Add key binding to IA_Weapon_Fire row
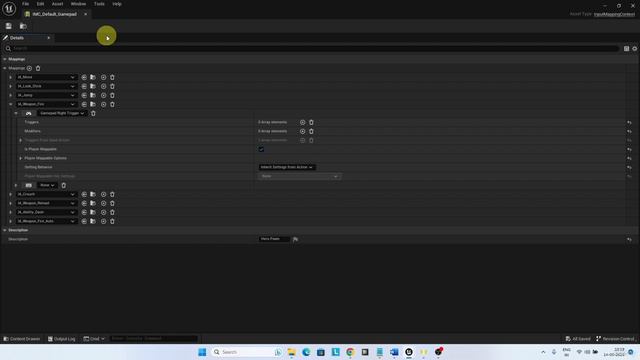The image size is (640, 360). coord(103,104)
